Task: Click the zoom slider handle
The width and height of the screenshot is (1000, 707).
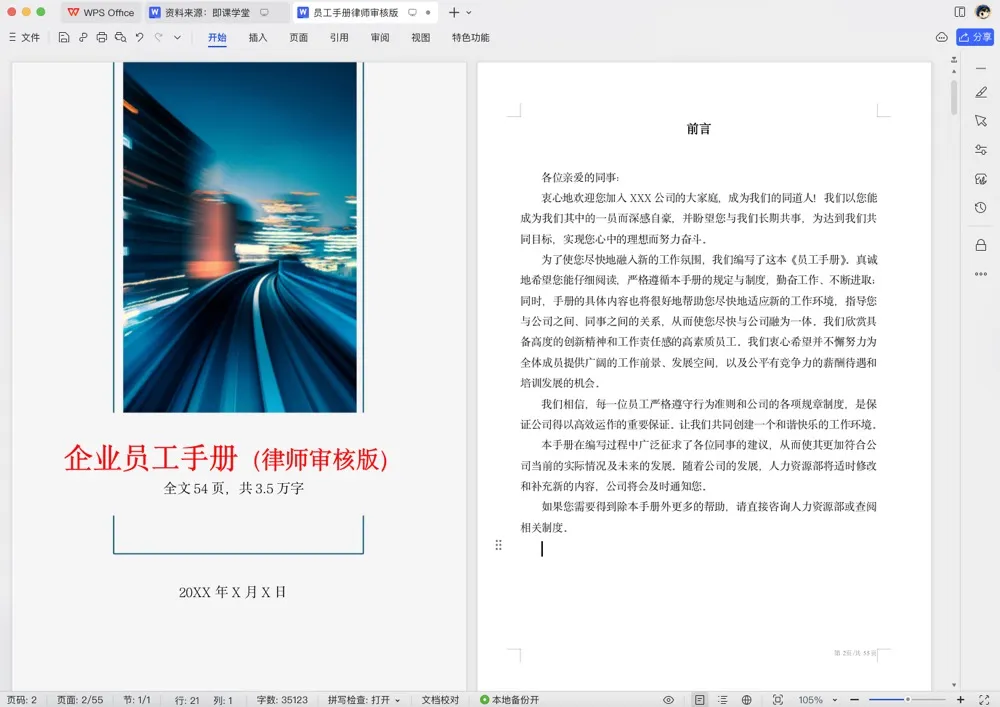Action: tap(908, 699)
